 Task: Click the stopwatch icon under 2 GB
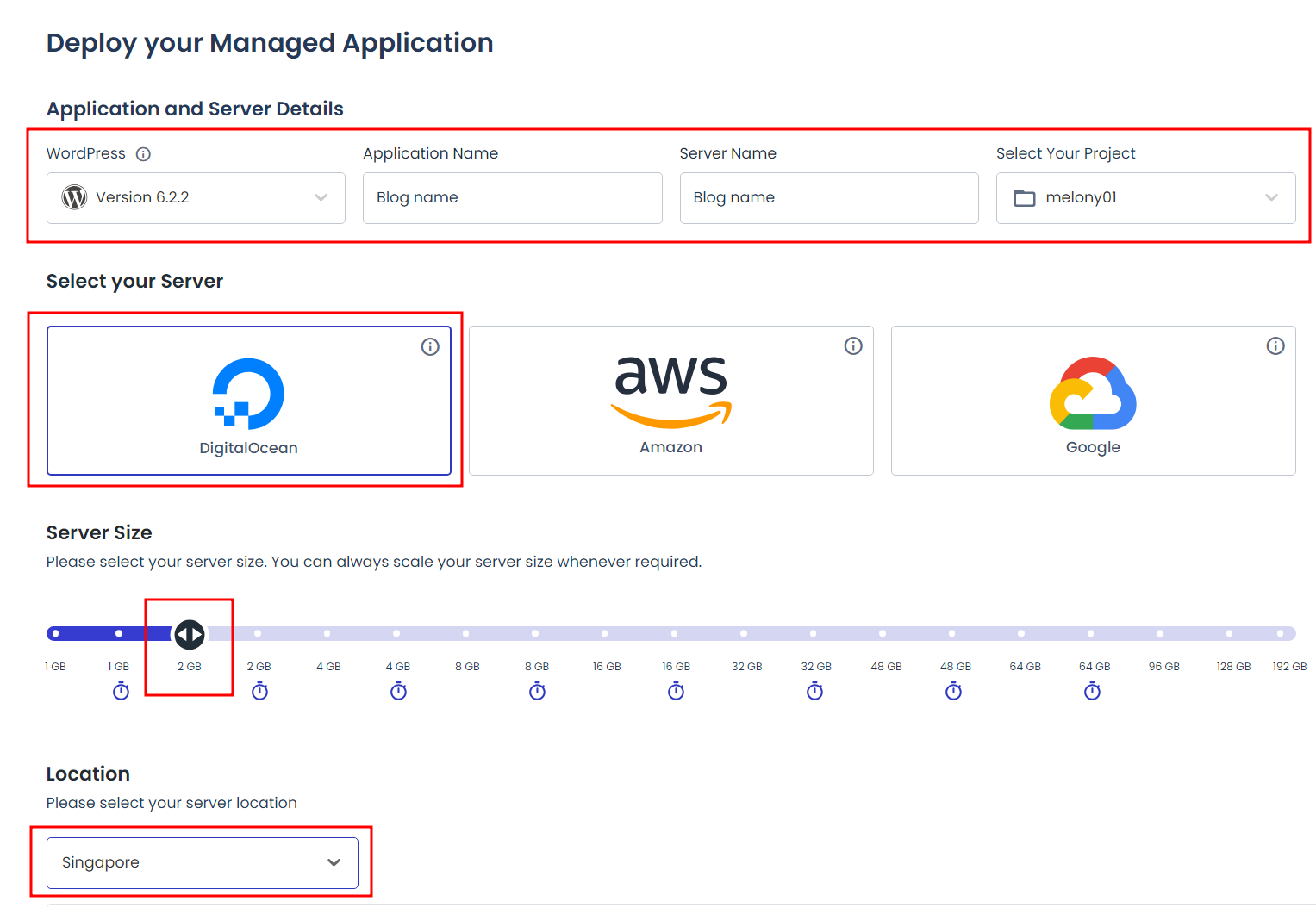click(259, 691)
